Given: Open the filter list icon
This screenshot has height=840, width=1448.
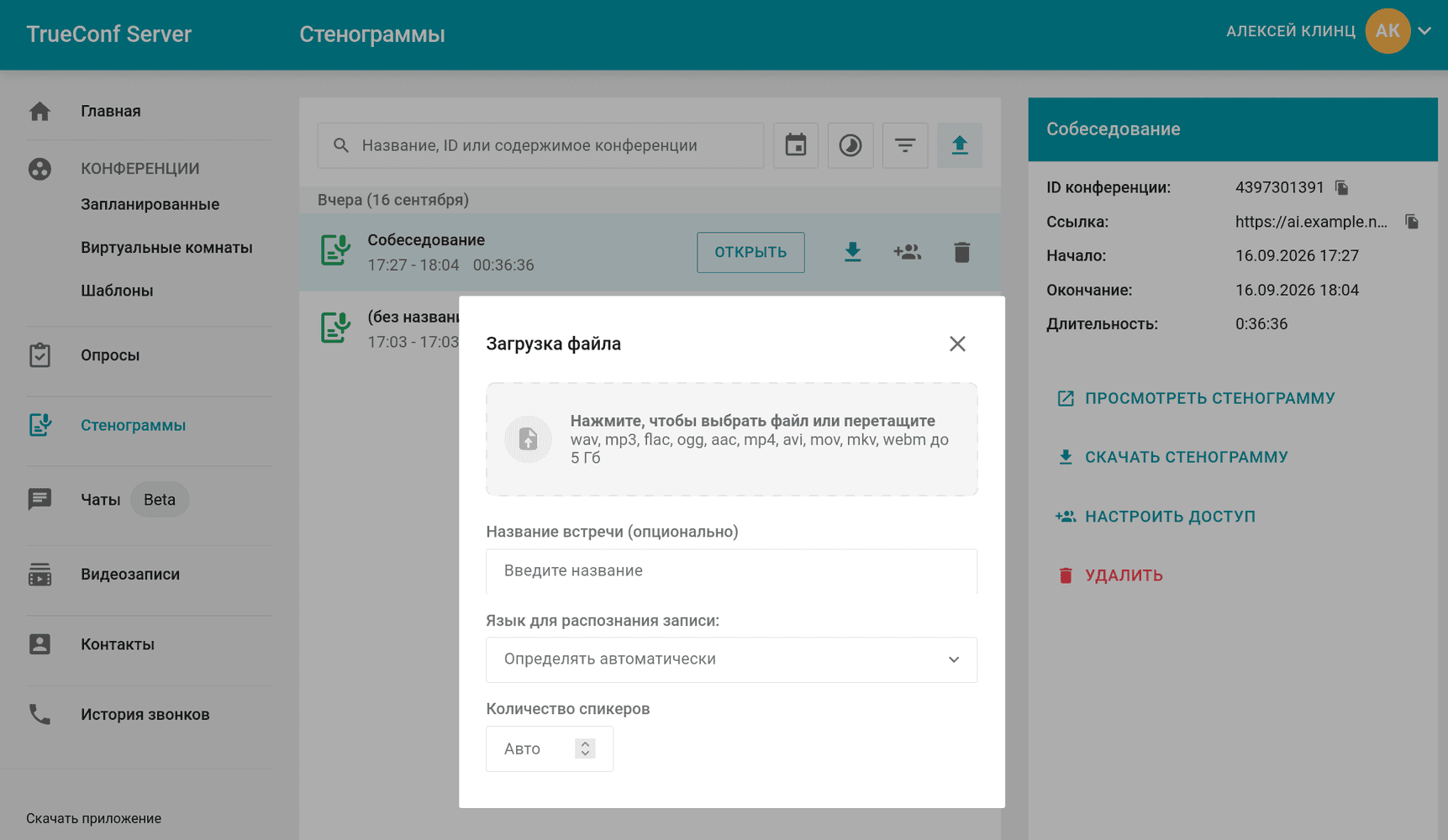Looking at the screenshot, I should point(905,145).
